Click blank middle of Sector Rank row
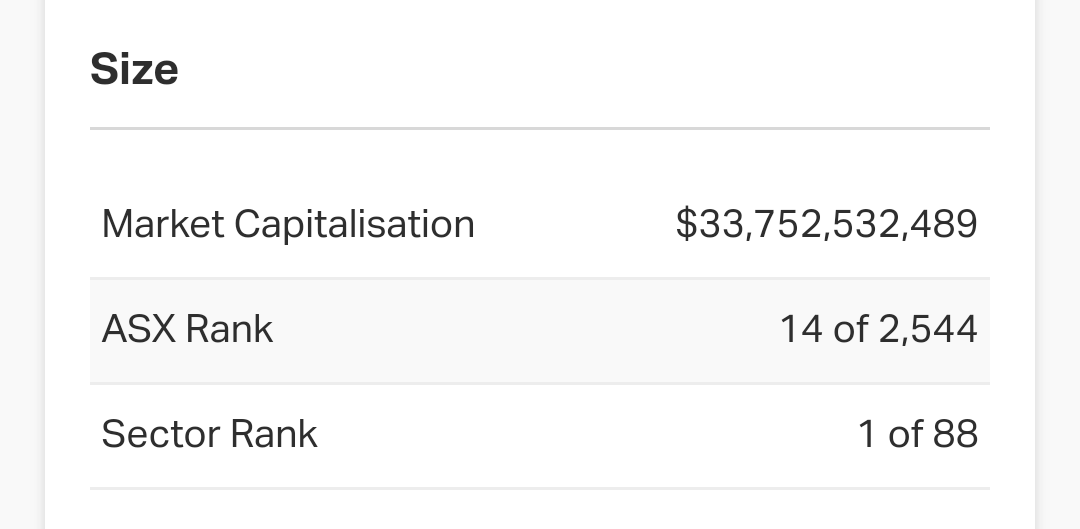 pos(585,435)
